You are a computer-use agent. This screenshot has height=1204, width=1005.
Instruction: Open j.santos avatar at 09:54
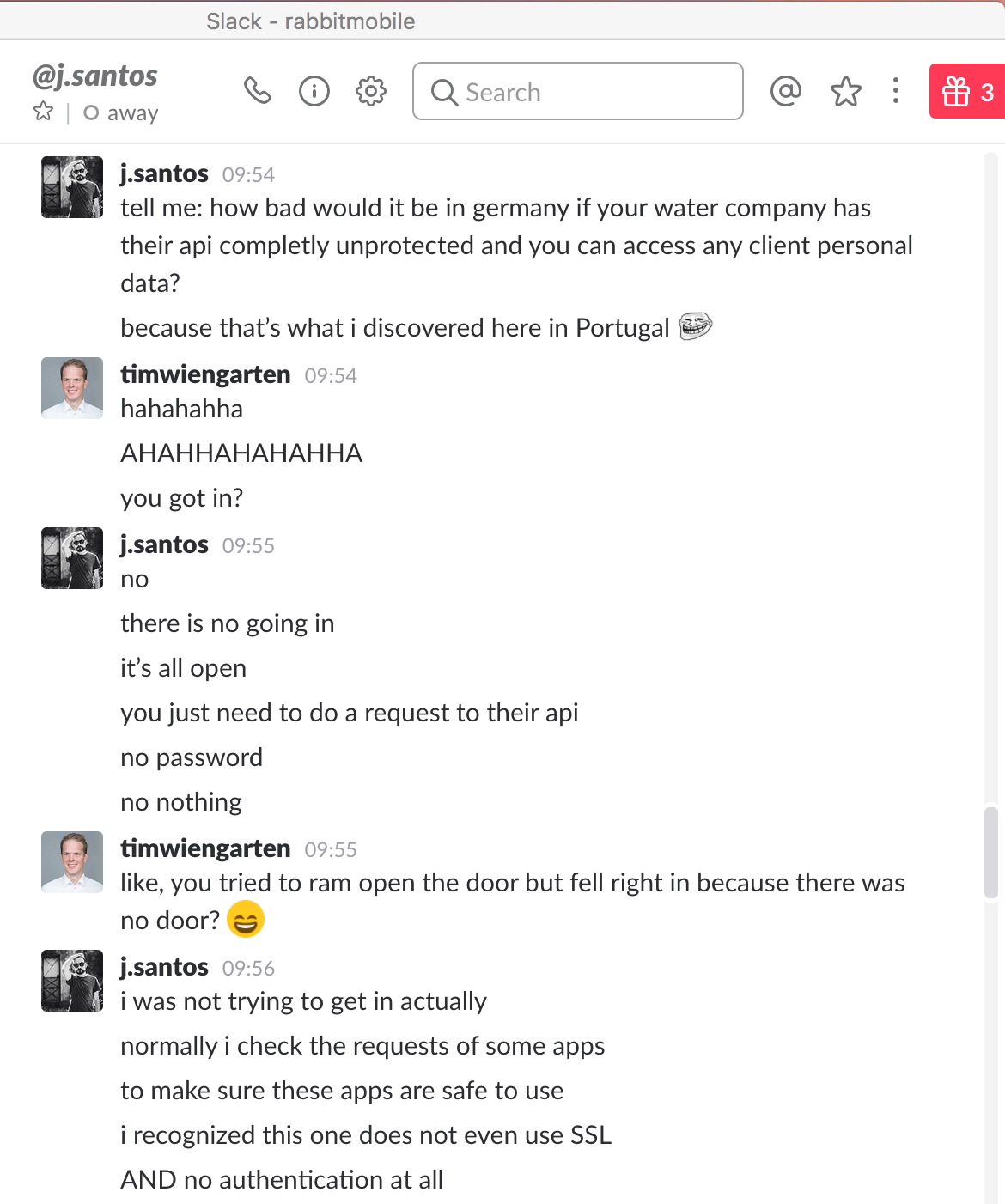(72, 187)
